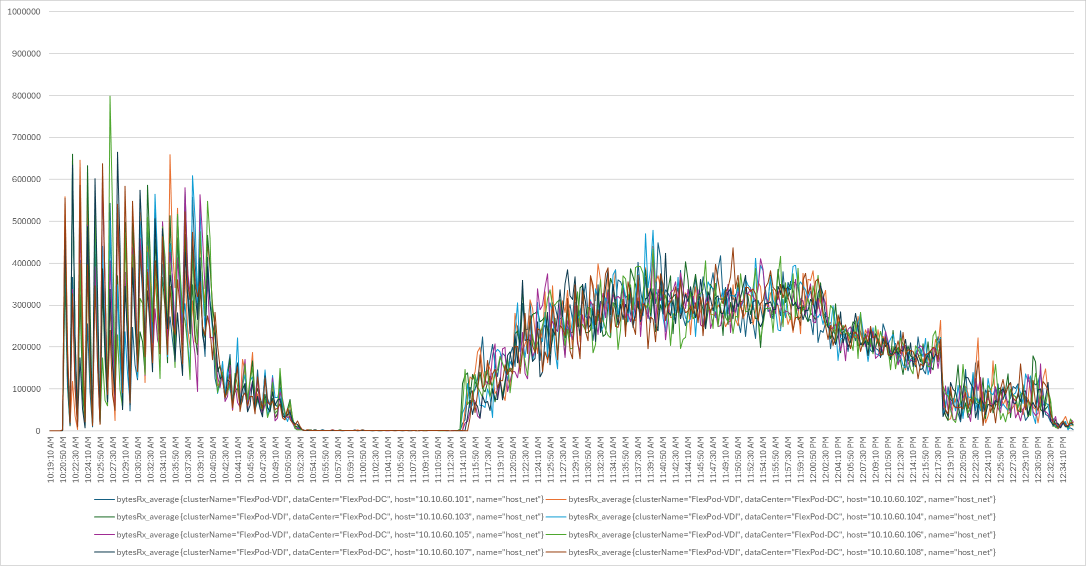Viewport: 1086px width, 566px height.
Task: Click the 0 y-axis label
Action: pos(37,431)
